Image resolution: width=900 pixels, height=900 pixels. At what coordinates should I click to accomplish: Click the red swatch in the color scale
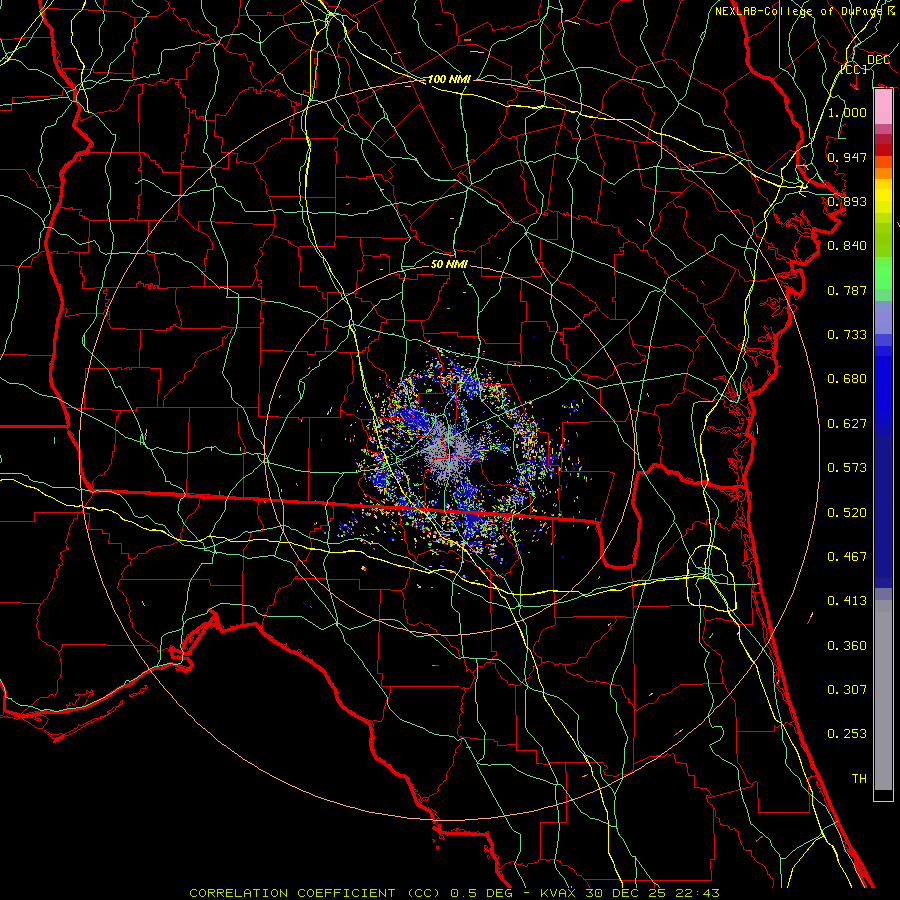883,150
